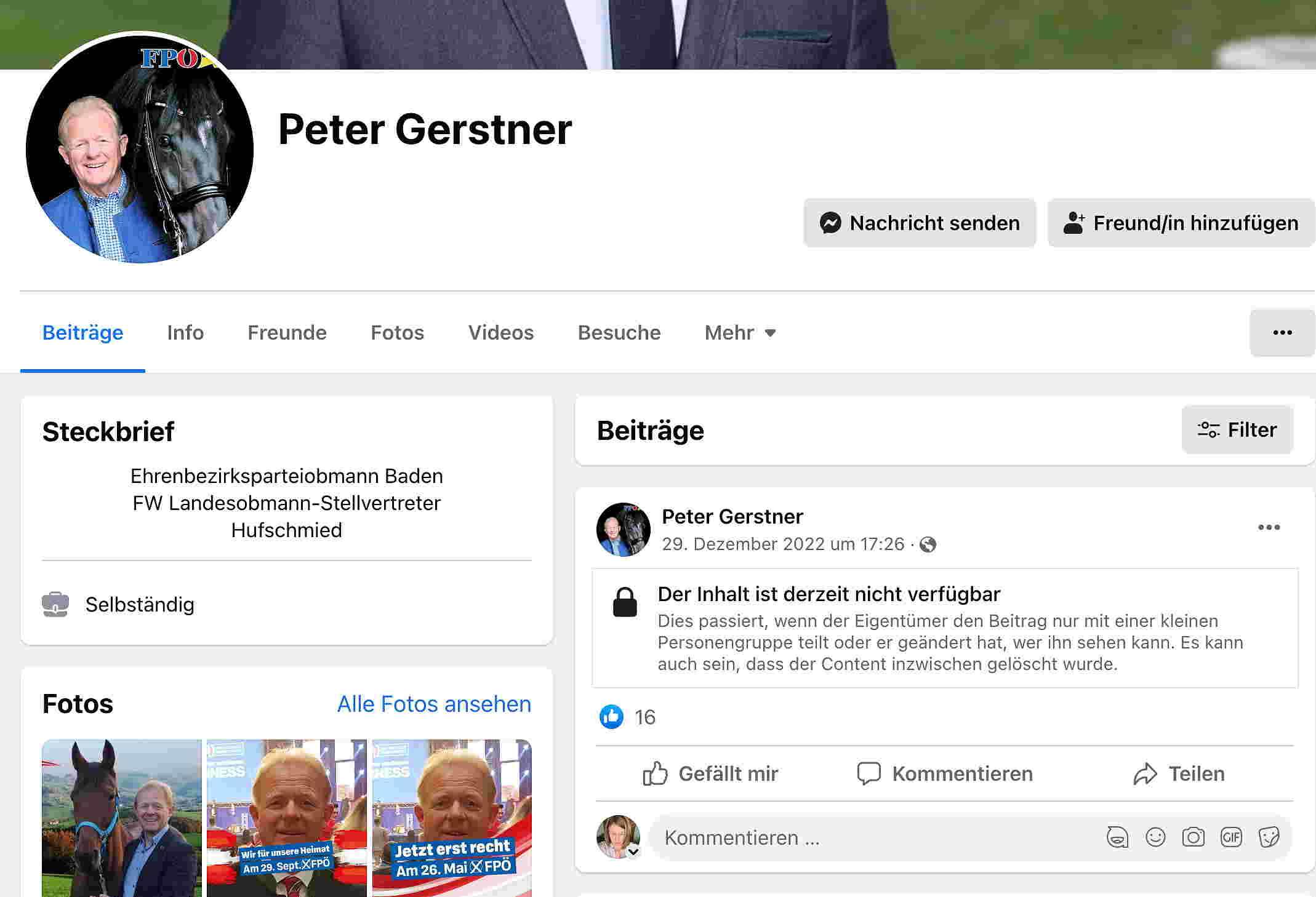The image size is (1316, 897).
Task: Click 'Ehrenbezirksparteiobmann Baden' bio text
Action: point(287,476)
